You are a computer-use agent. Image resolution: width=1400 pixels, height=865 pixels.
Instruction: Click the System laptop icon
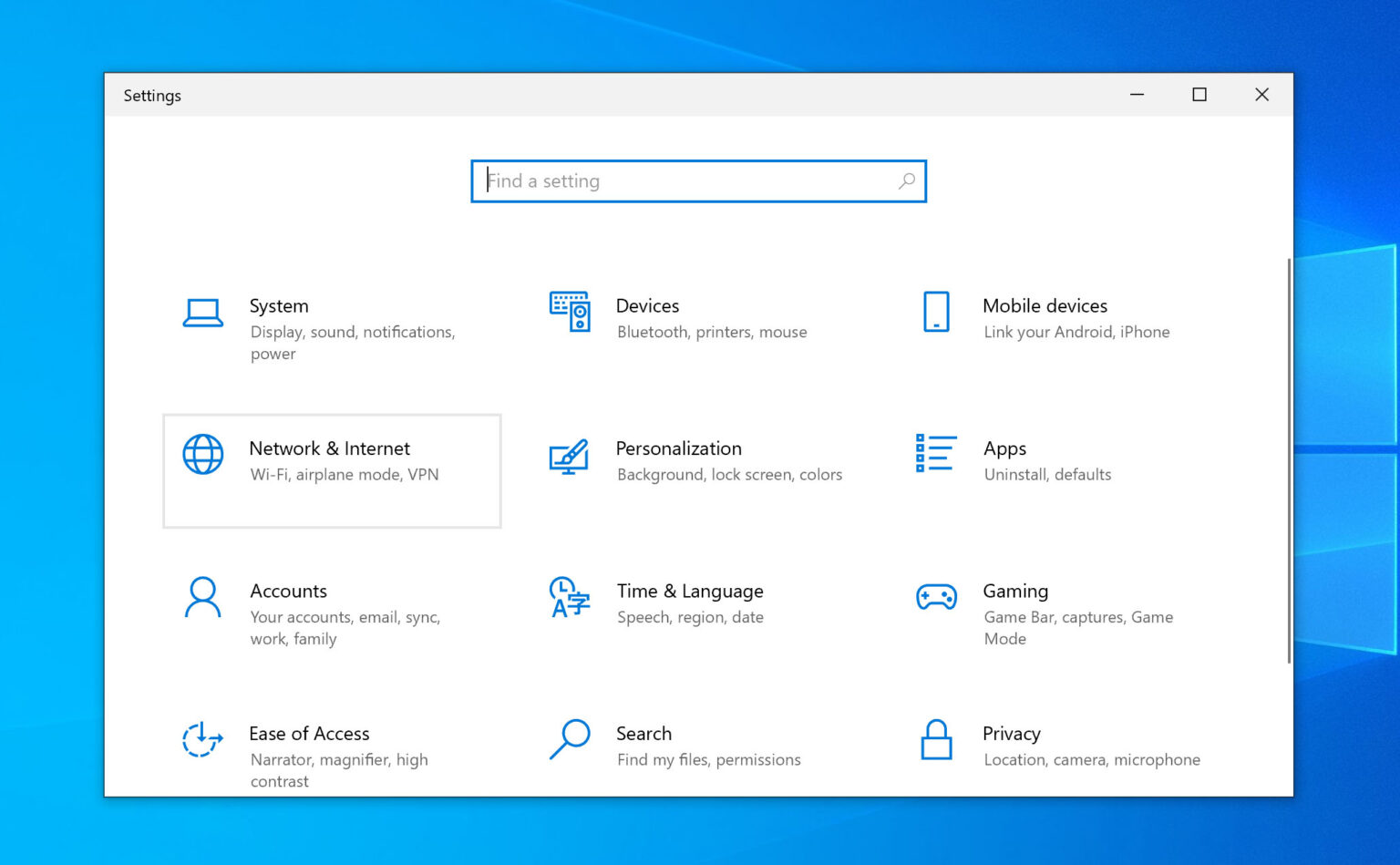coord(202,313)
